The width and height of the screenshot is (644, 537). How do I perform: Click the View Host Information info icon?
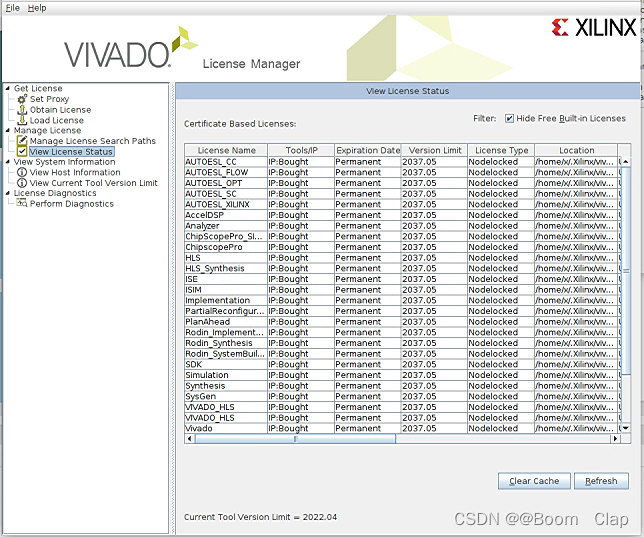click(x=22, y=172)
